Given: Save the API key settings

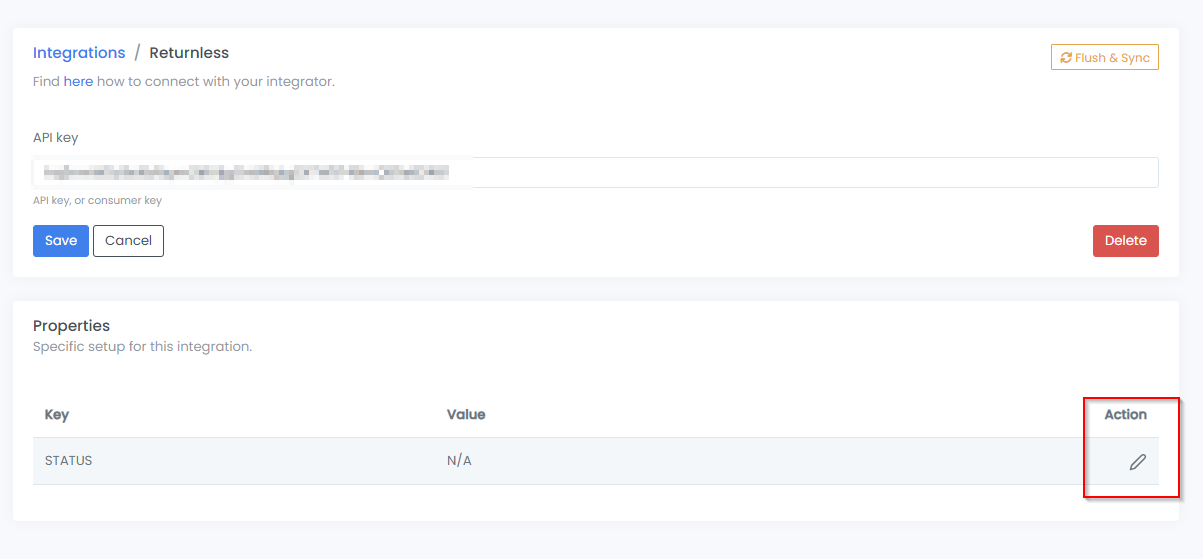Looking at the screenshot, I should 61,241.
